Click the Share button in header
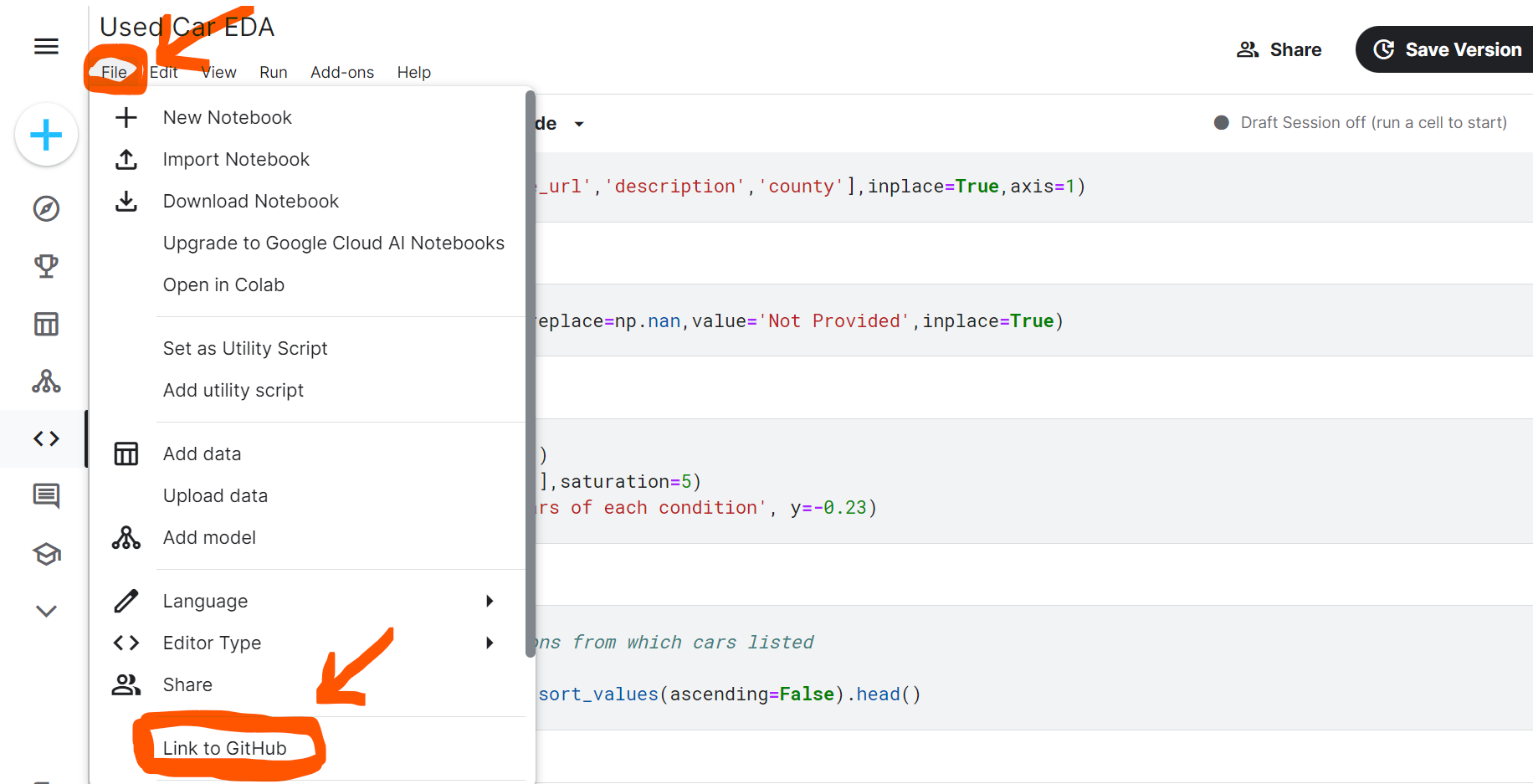The width and height of the screenshot is (1533, 784). (x=1279, y=49)
